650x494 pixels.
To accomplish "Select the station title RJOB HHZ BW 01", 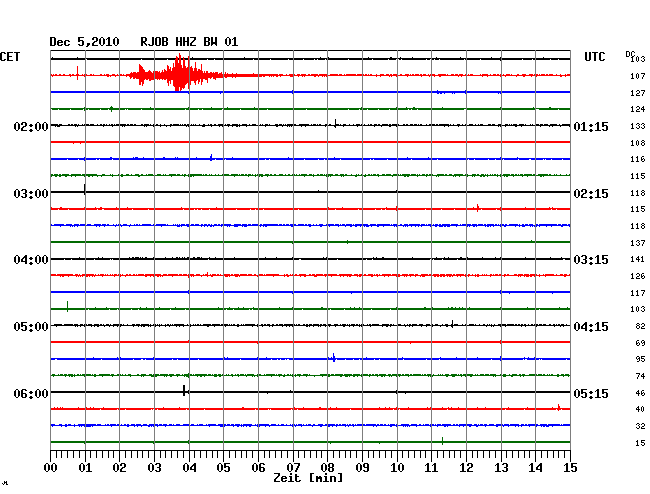I will pyautogui.click(x=189, y=42).
